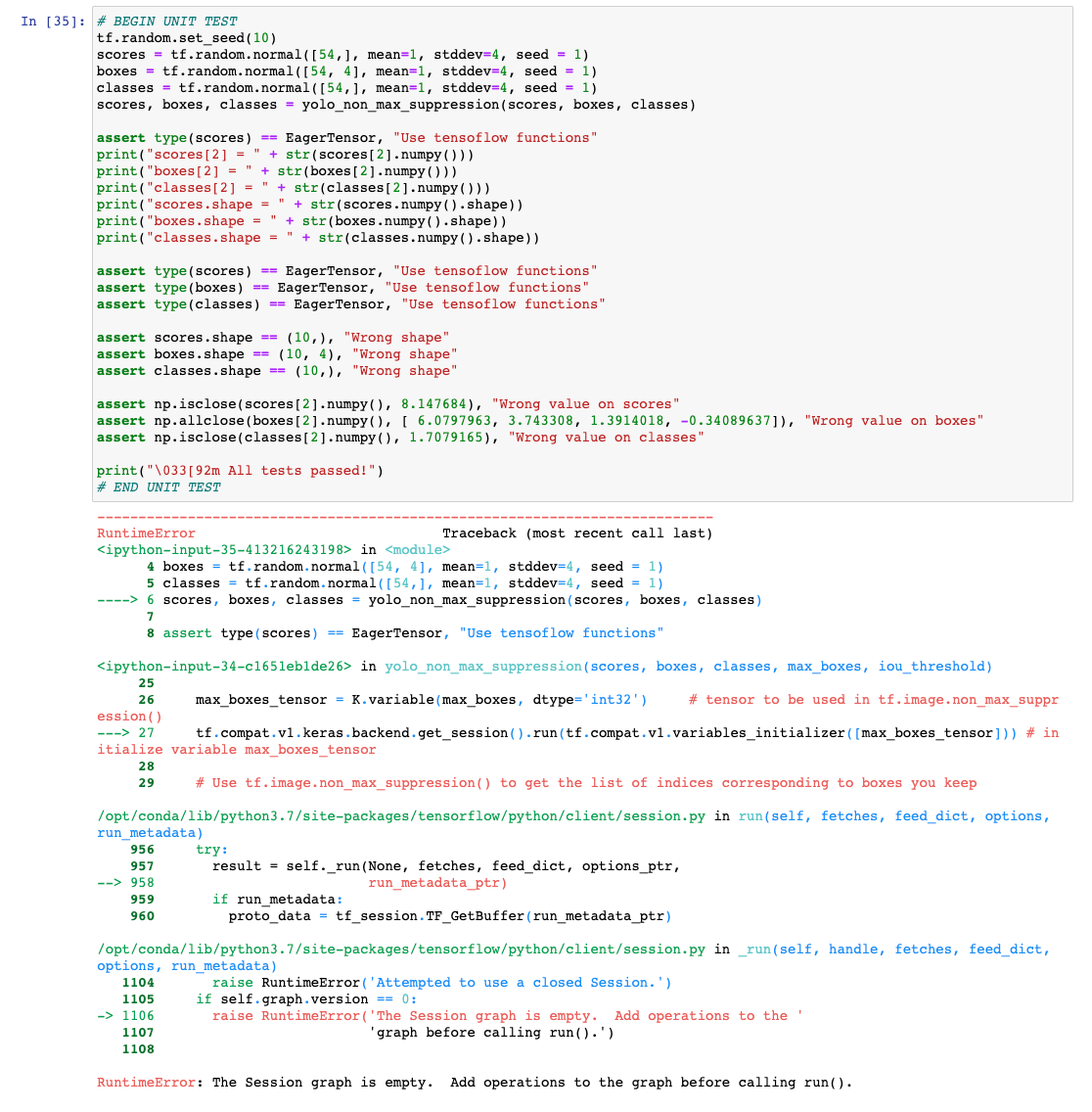Click 'Traceback (most recent call last)' text
The image size is (1092, 1112).
(x=578, y=533)
